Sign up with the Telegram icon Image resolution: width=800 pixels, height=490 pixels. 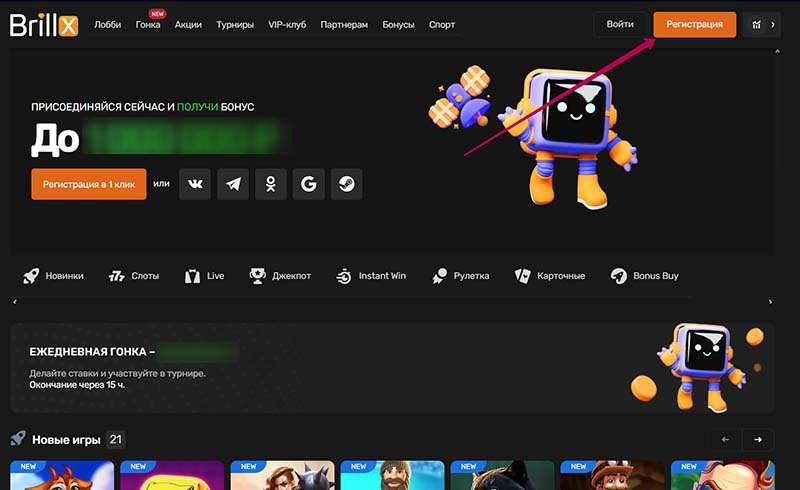click(233, 184)
